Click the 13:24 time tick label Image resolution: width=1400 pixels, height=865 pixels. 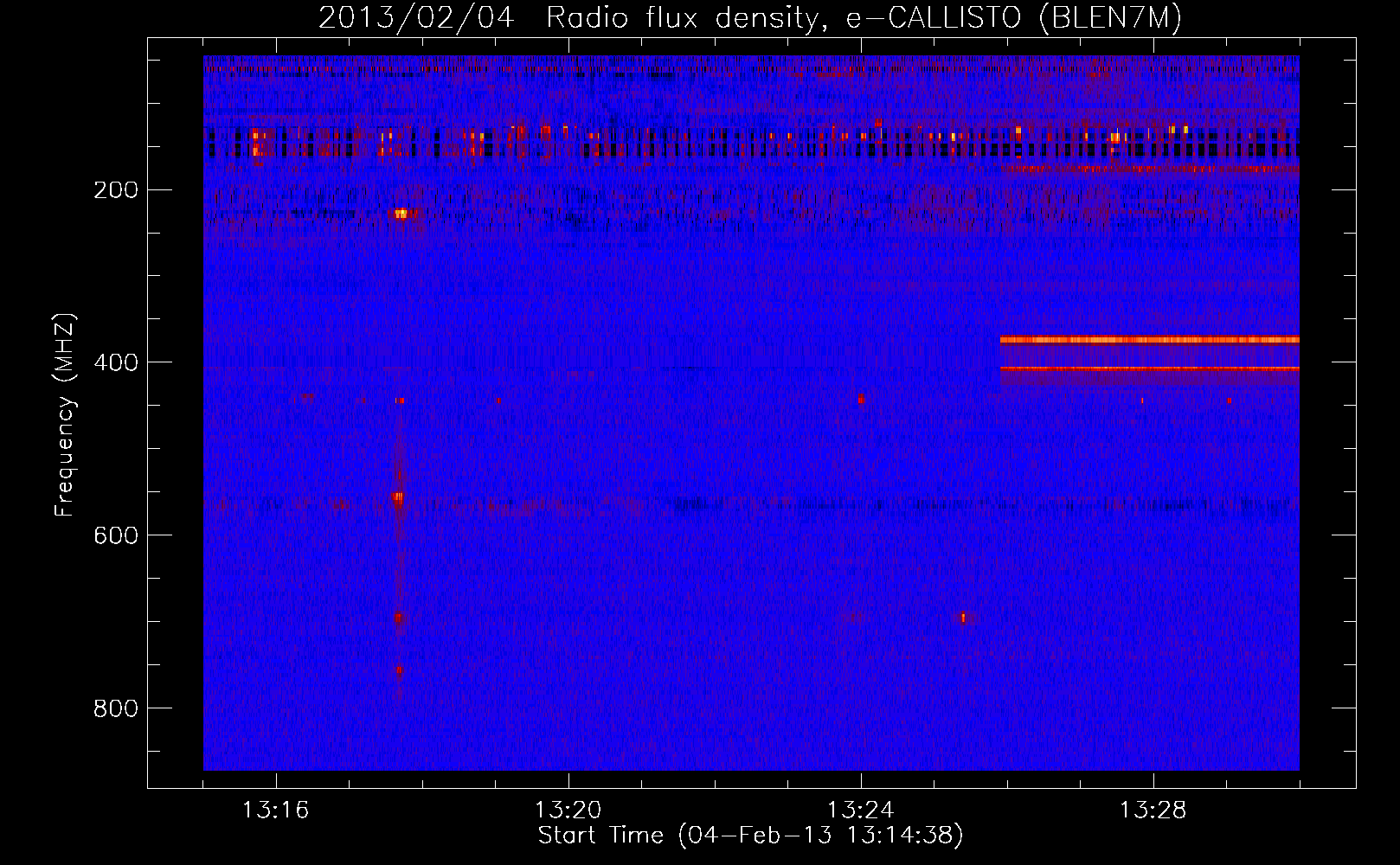(860, 811)
